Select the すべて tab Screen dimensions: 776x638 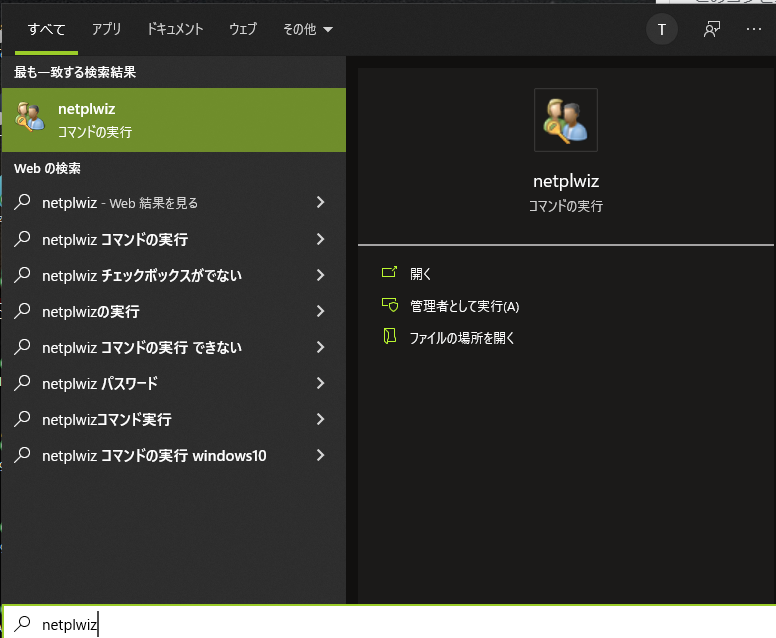coord(46,30)
